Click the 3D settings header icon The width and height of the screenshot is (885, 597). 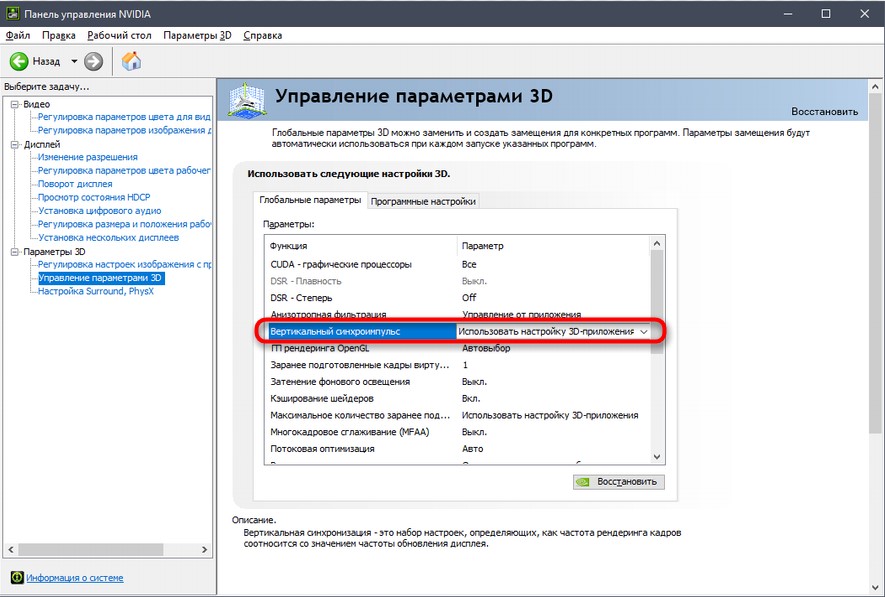point(247,100)
